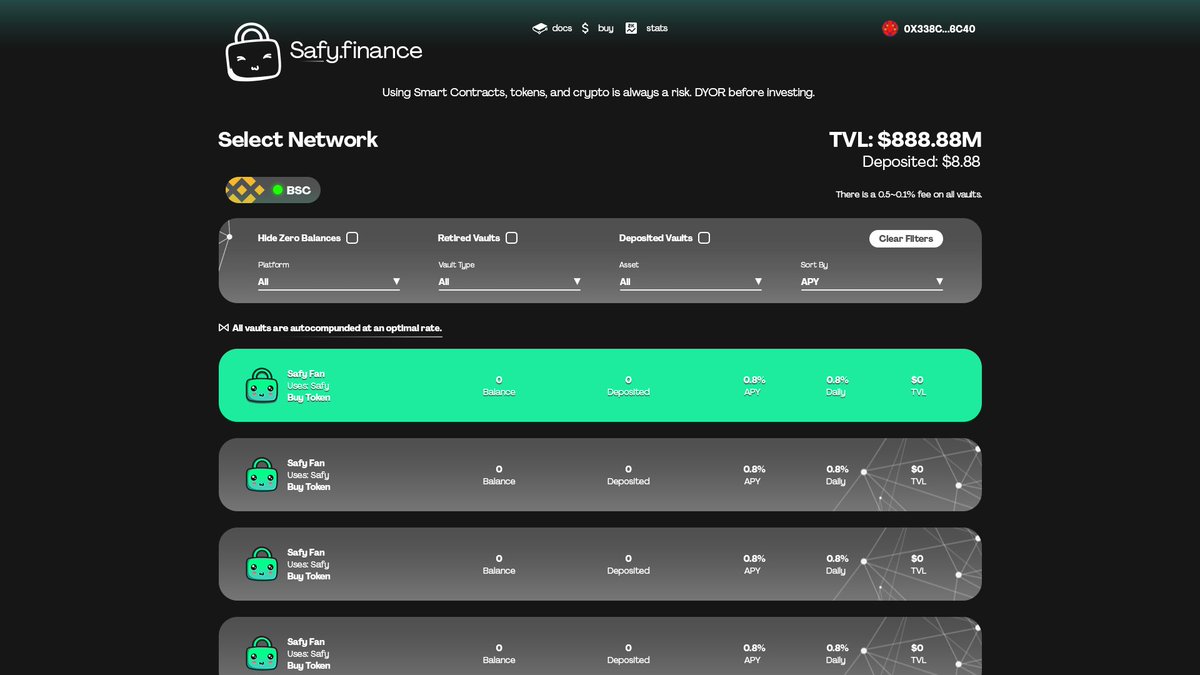Image resolution: width=1200 pixels, height=675 pixels.
Task: Click the dollar sign buy icon
Action: point(585,28)
